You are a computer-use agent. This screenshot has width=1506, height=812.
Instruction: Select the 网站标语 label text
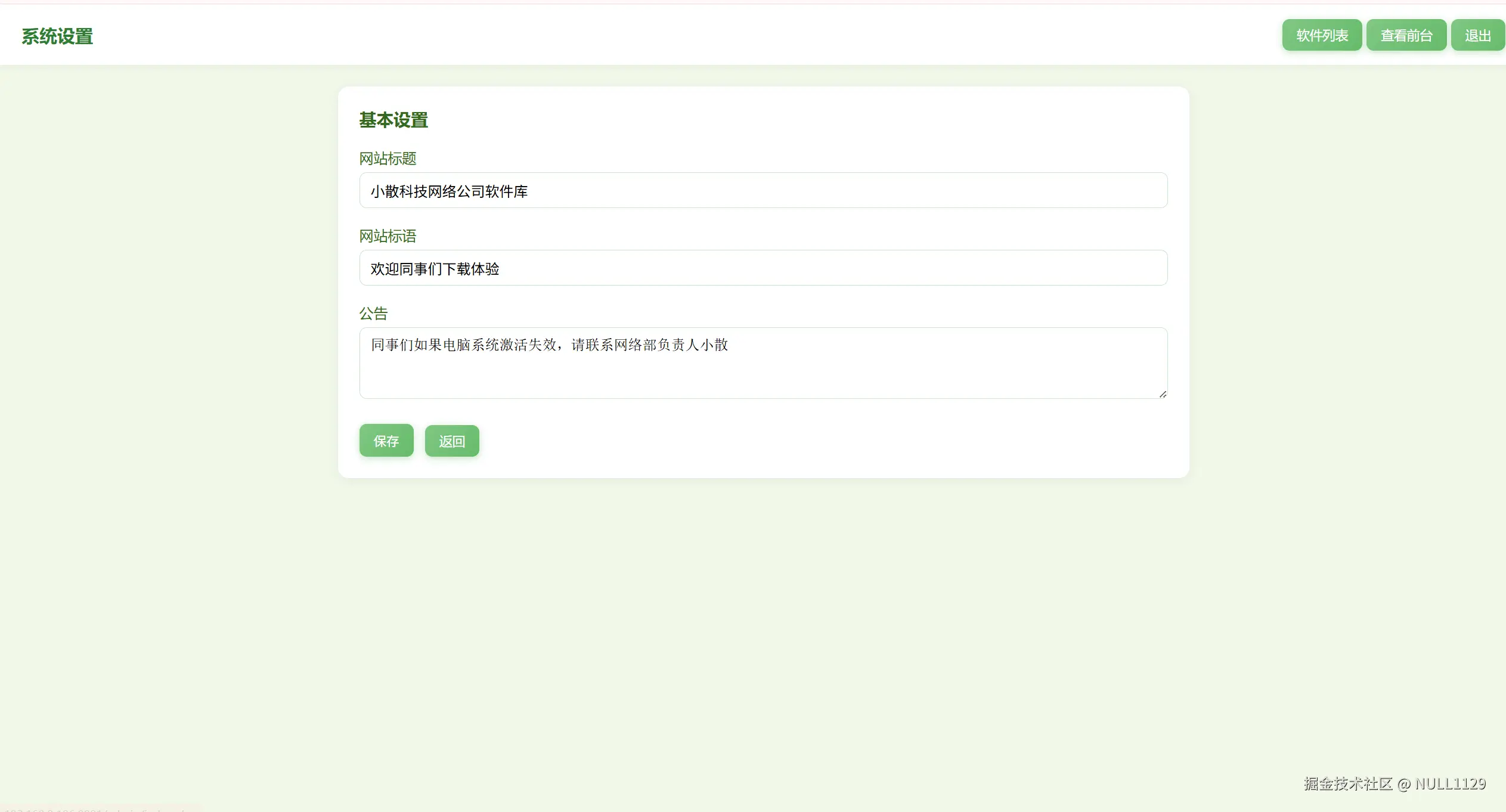pyautogui.click(x=388, y=236)
